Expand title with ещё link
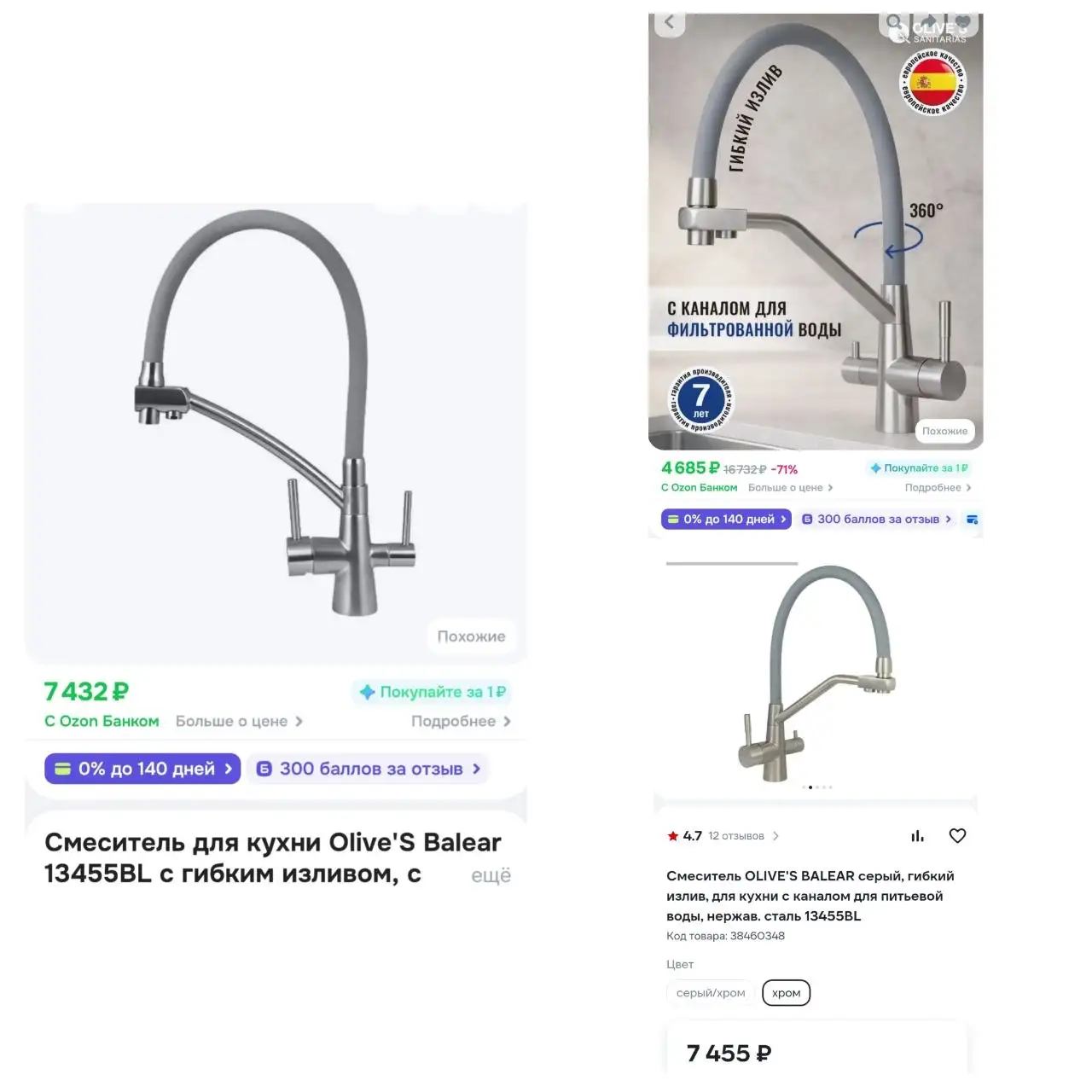The image size is (1092, 1092). pos(491,875)
